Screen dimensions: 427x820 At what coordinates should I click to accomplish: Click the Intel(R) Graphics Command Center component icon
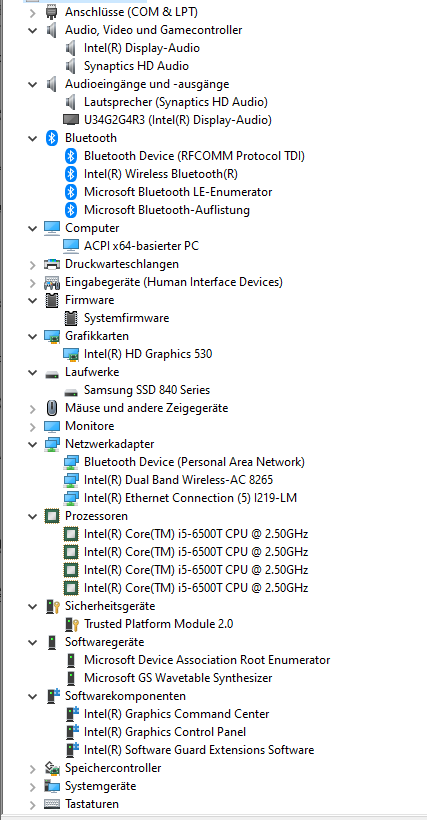[71, 714]
